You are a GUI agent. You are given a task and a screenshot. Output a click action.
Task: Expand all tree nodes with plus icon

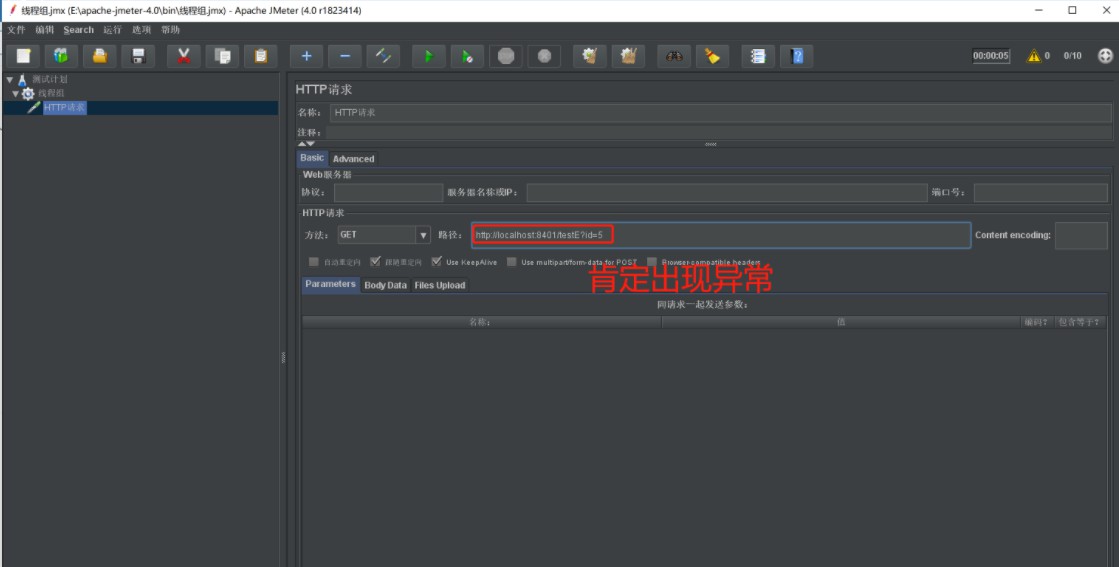306,56
